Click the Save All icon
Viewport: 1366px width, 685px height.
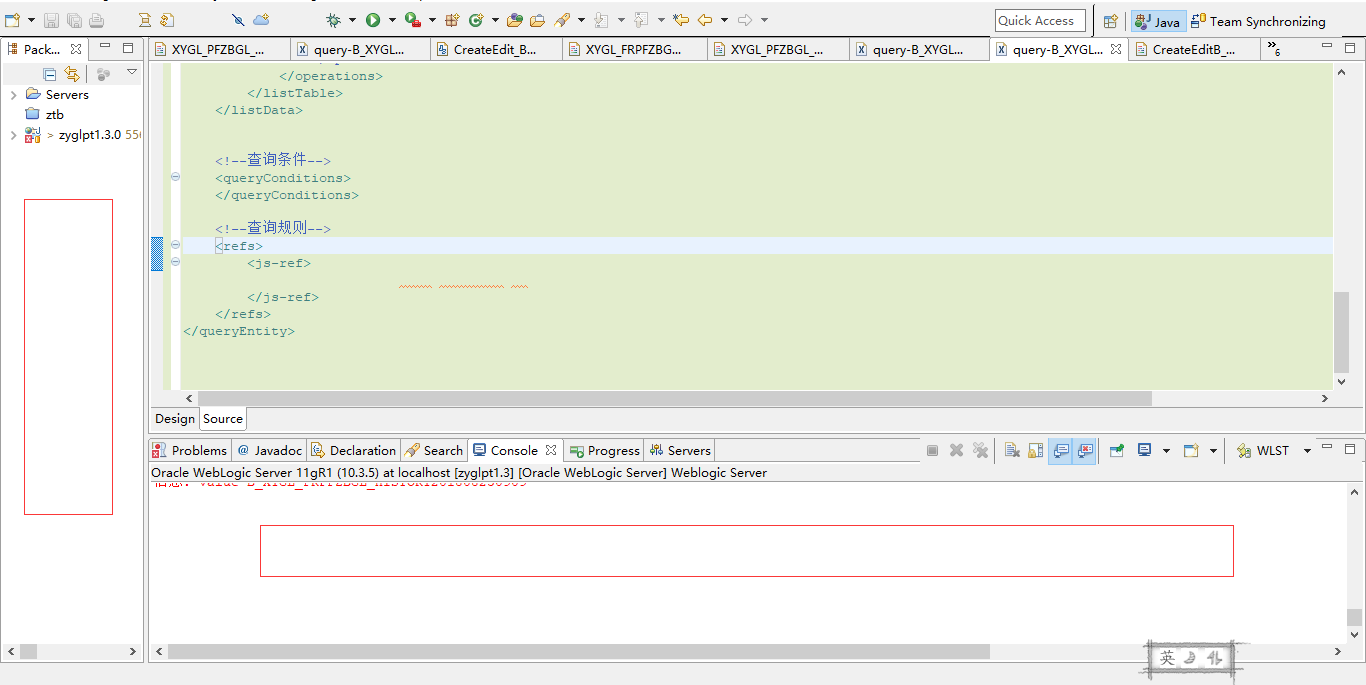click(74, 20)
